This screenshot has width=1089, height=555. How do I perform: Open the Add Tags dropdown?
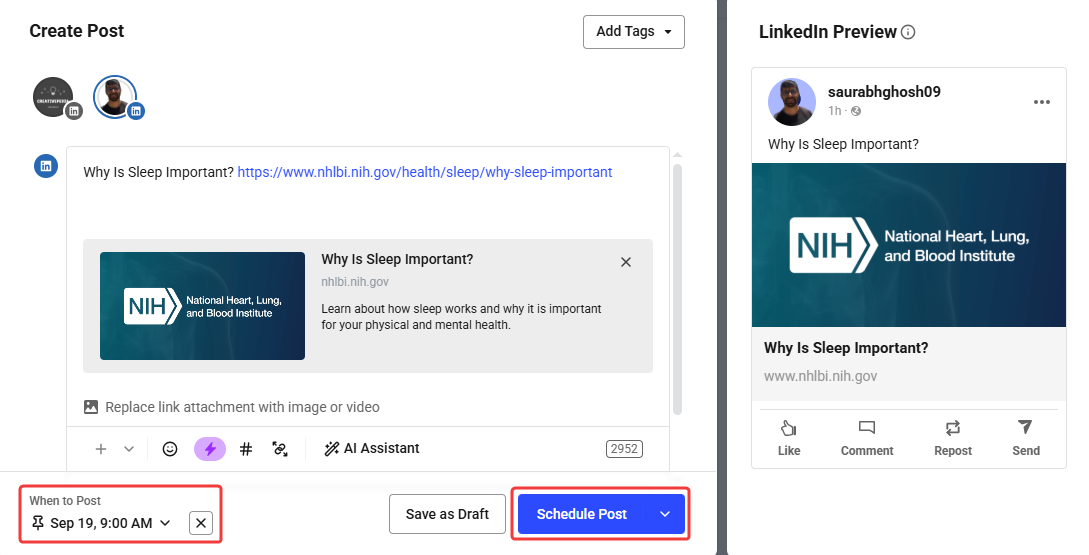(633, 31)
